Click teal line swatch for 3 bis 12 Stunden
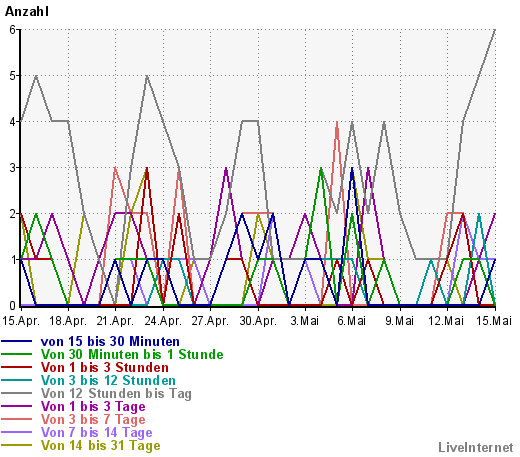This screenshot has width=520, height=457. [17, 380]
